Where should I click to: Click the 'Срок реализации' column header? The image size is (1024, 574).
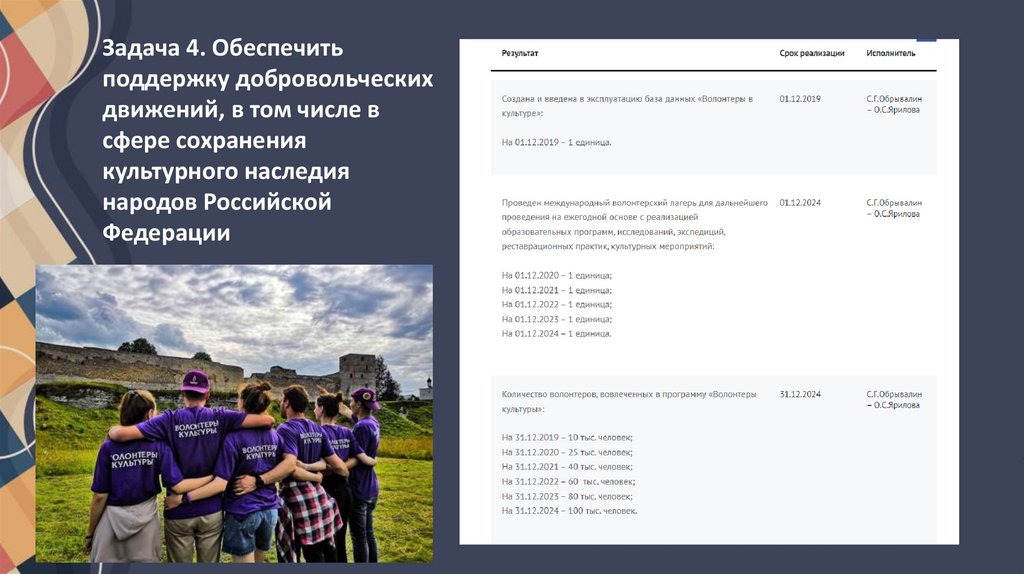[812, 54]
